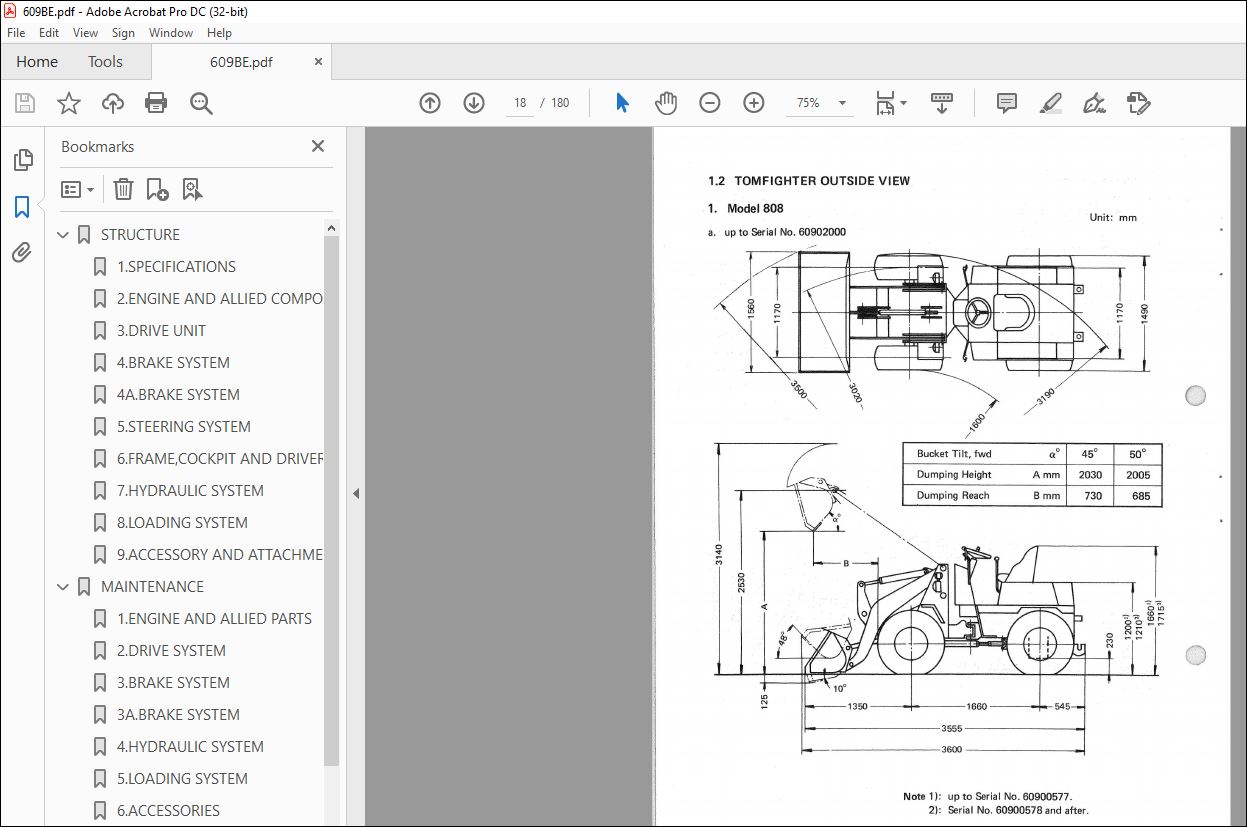Open bookmark 3A.BRAKE SYSTEM

(x=178, y=715)
